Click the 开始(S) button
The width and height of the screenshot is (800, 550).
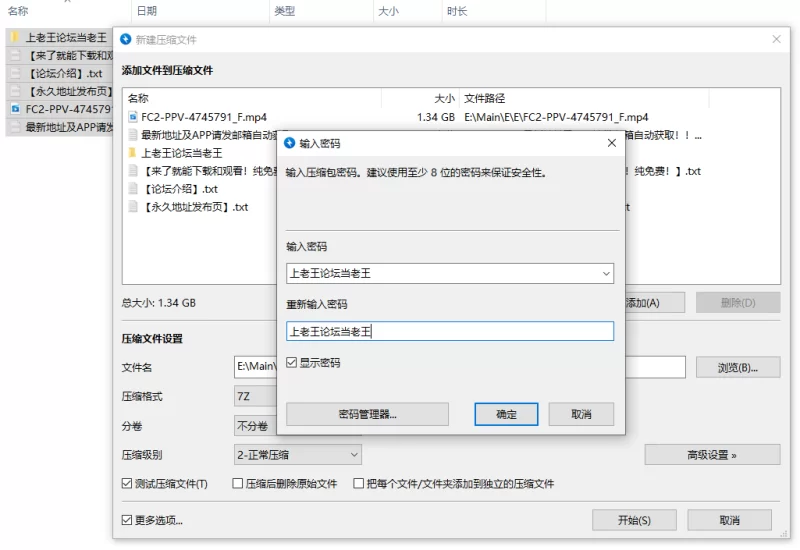pos(634,520)
